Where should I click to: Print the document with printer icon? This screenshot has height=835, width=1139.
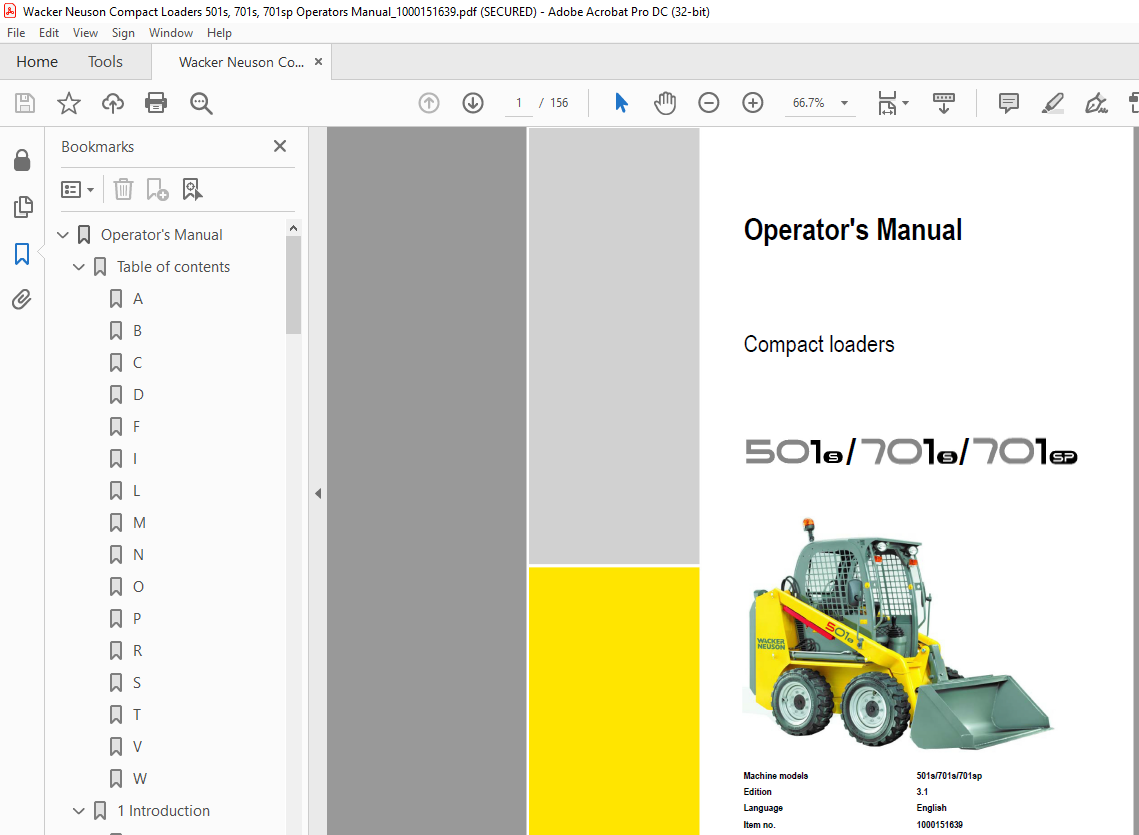(156, 103)
